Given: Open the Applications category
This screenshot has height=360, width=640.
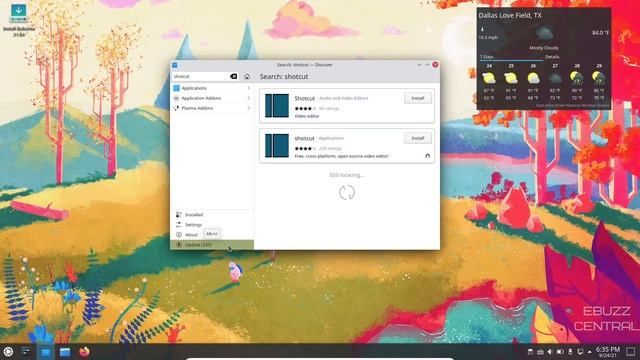Looking at the screenshot, I should tap(212, 88).
